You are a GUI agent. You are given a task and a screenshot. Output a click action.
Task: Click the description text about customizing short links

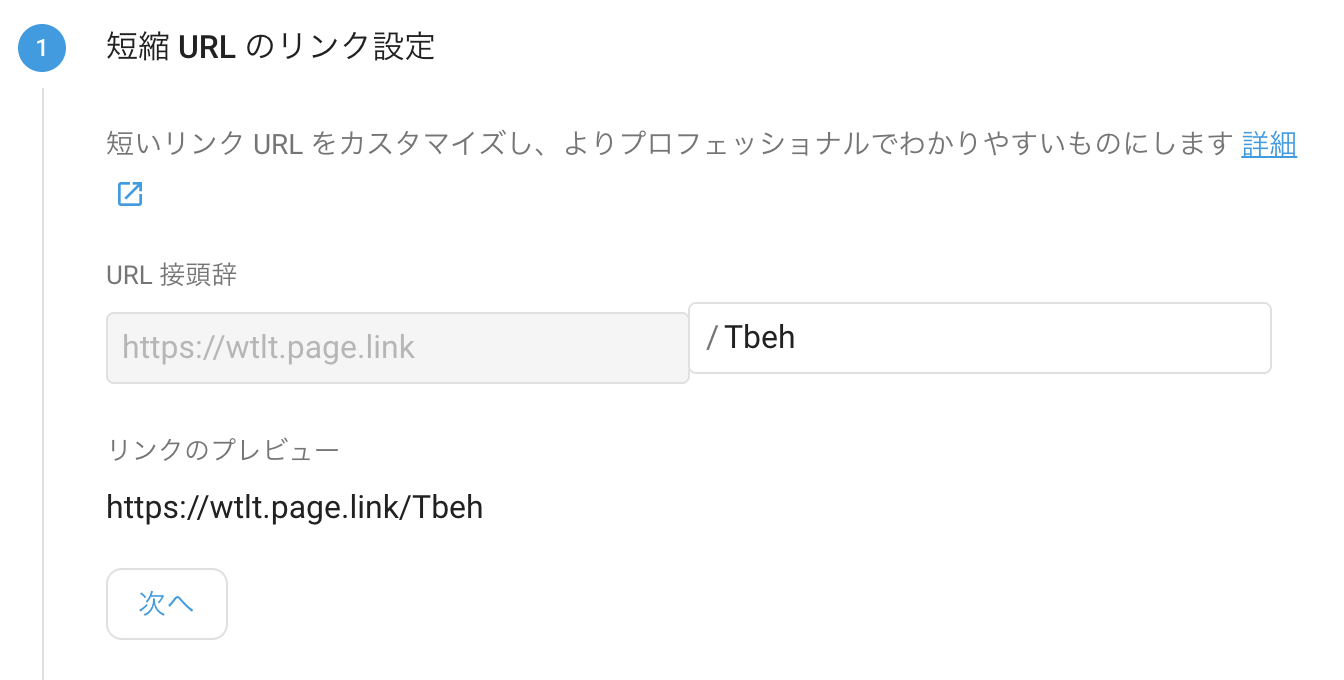[600, 144]
